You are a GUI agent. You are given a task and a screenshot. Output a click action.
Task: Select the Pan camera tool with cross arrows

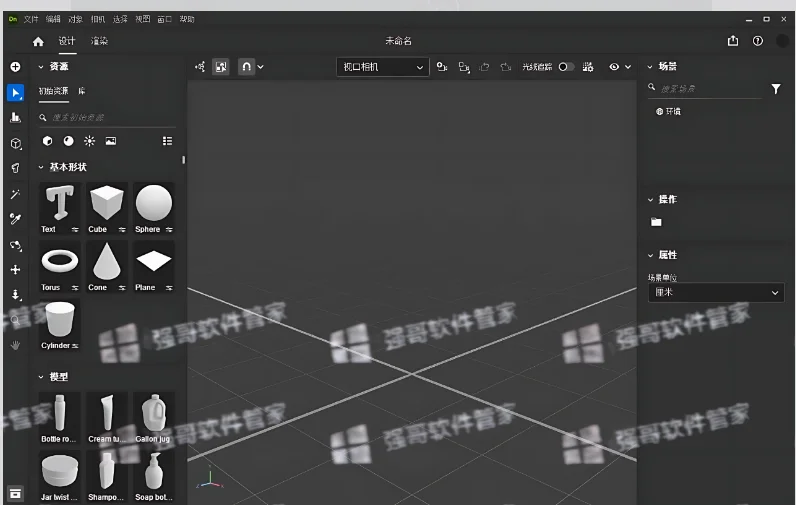tap(15, 270)
